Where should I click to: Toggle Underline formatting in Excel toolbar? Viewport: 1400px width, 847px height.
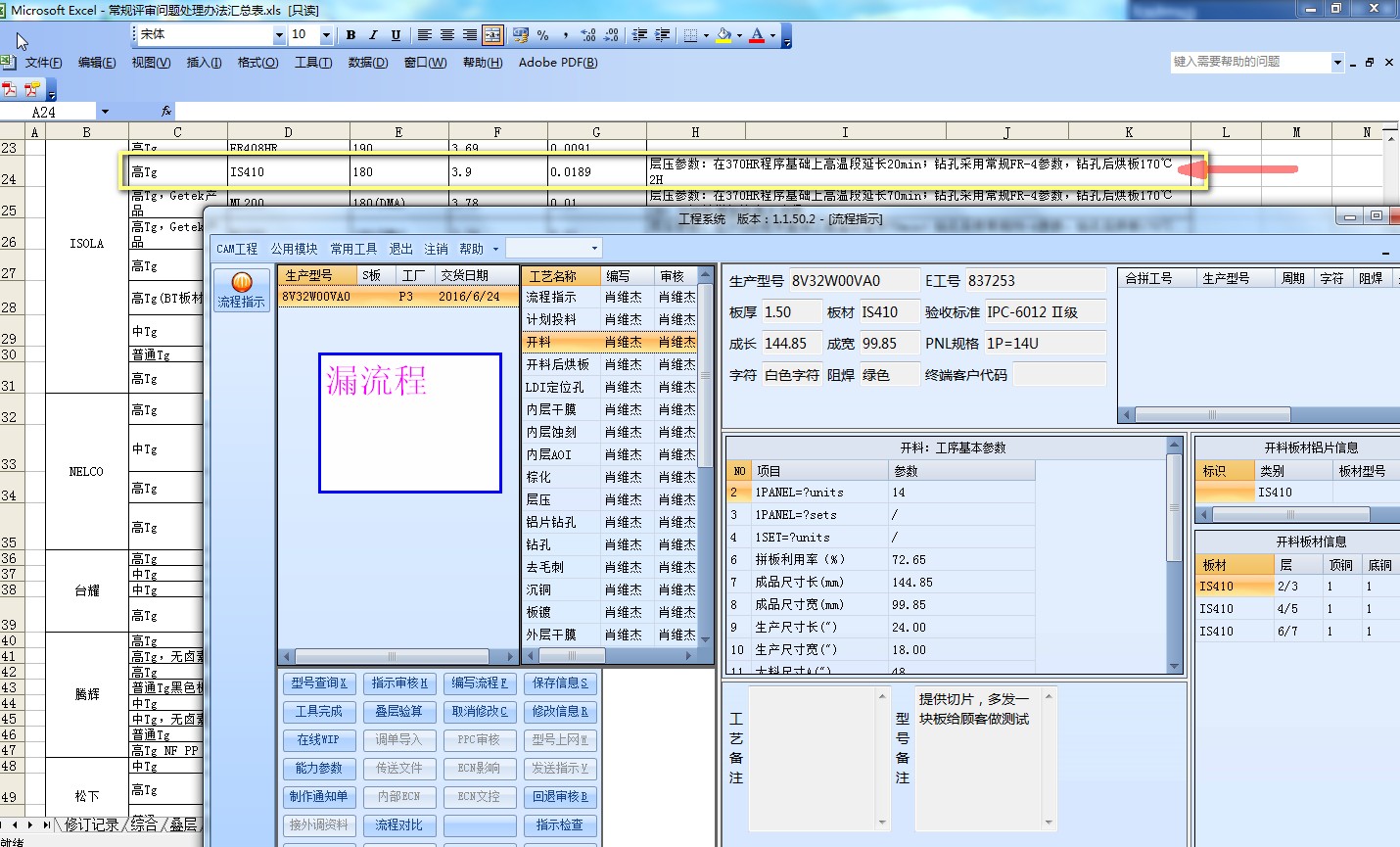tap(396, 35)
